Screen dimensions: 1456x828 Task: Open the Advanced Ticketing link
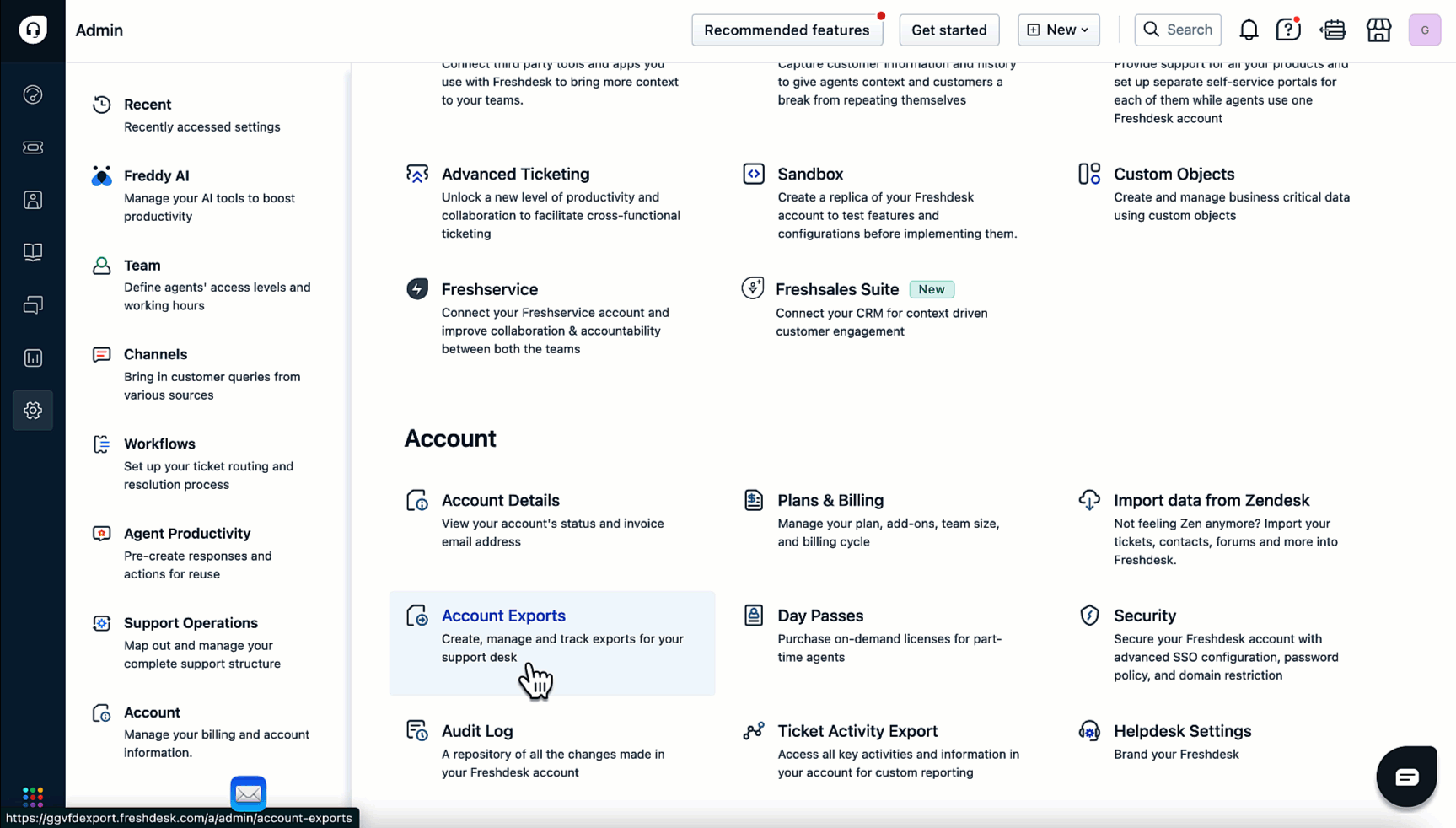[x=516, y=174]
